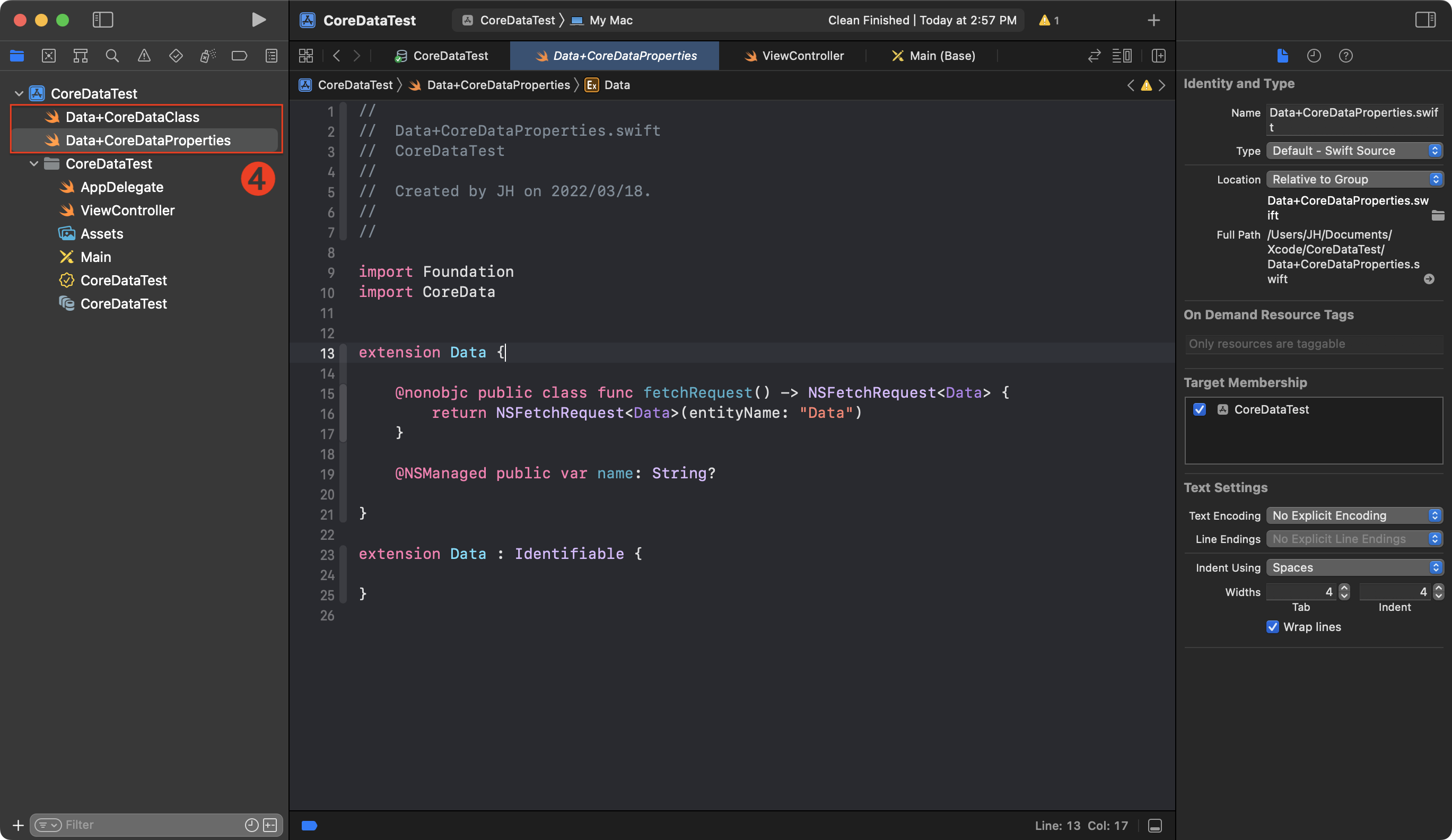Viewport: 1452px width, 840px height.
Task: Click Add Editor on Right icon
Action: [1158, 56]
